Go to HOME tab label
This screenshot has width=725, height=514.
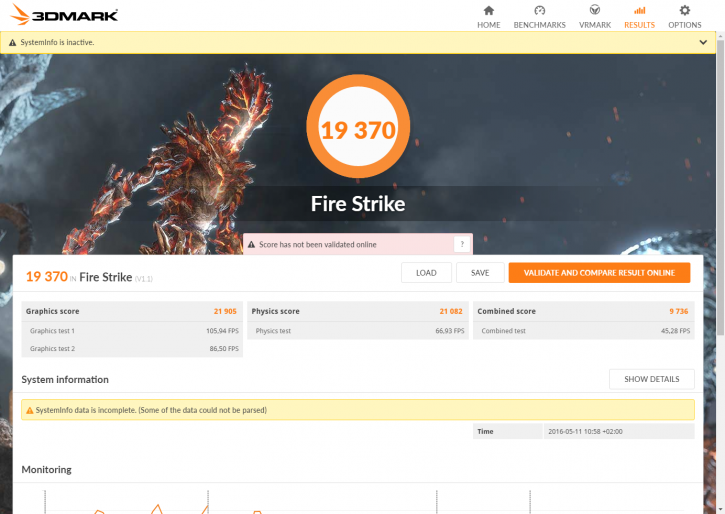(x=489, y=25)
